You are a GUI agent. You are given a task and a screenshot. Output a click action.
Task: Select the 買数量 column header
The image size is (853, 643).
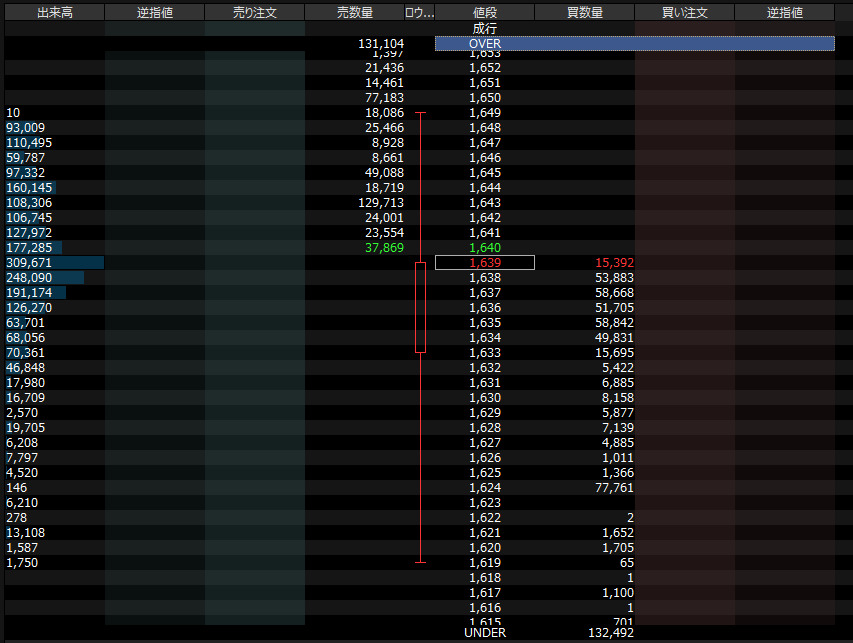[584, 13]
